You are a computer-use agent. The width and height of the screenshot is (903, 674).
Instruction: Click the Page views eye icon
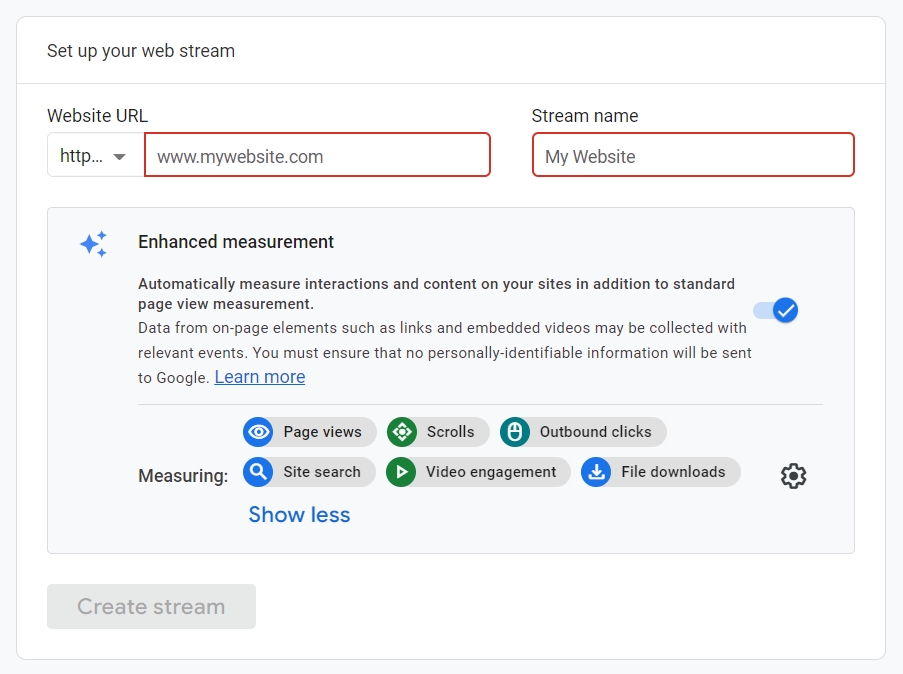259,432
